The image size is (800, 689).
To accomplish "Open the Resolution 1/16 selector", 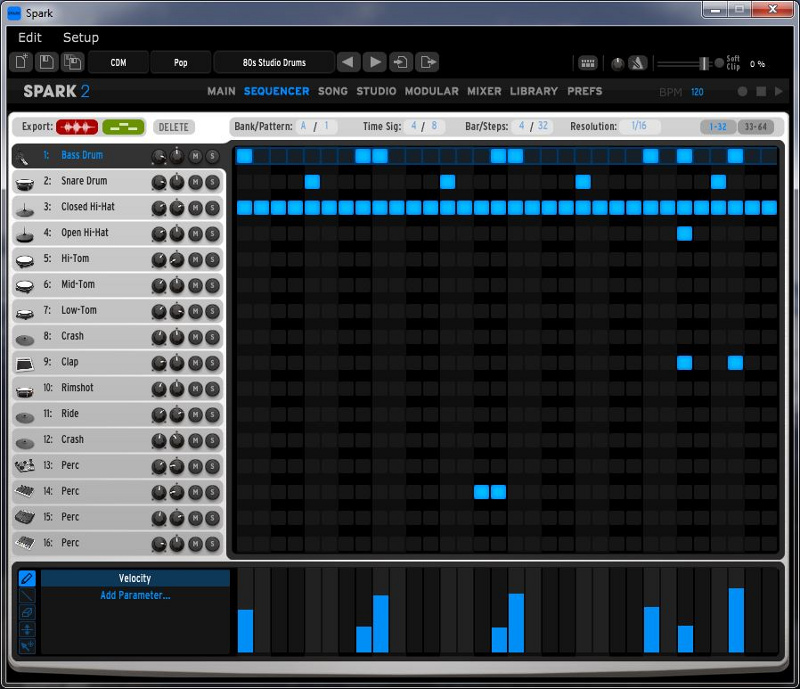I will (639, 126).
